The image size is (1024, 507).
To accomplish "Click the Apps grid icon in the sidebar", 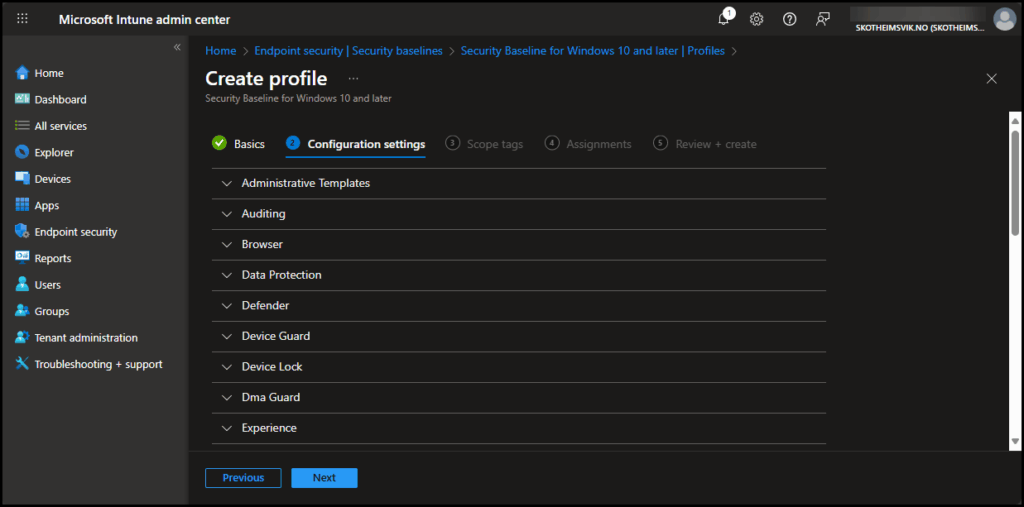I will 22,205.
